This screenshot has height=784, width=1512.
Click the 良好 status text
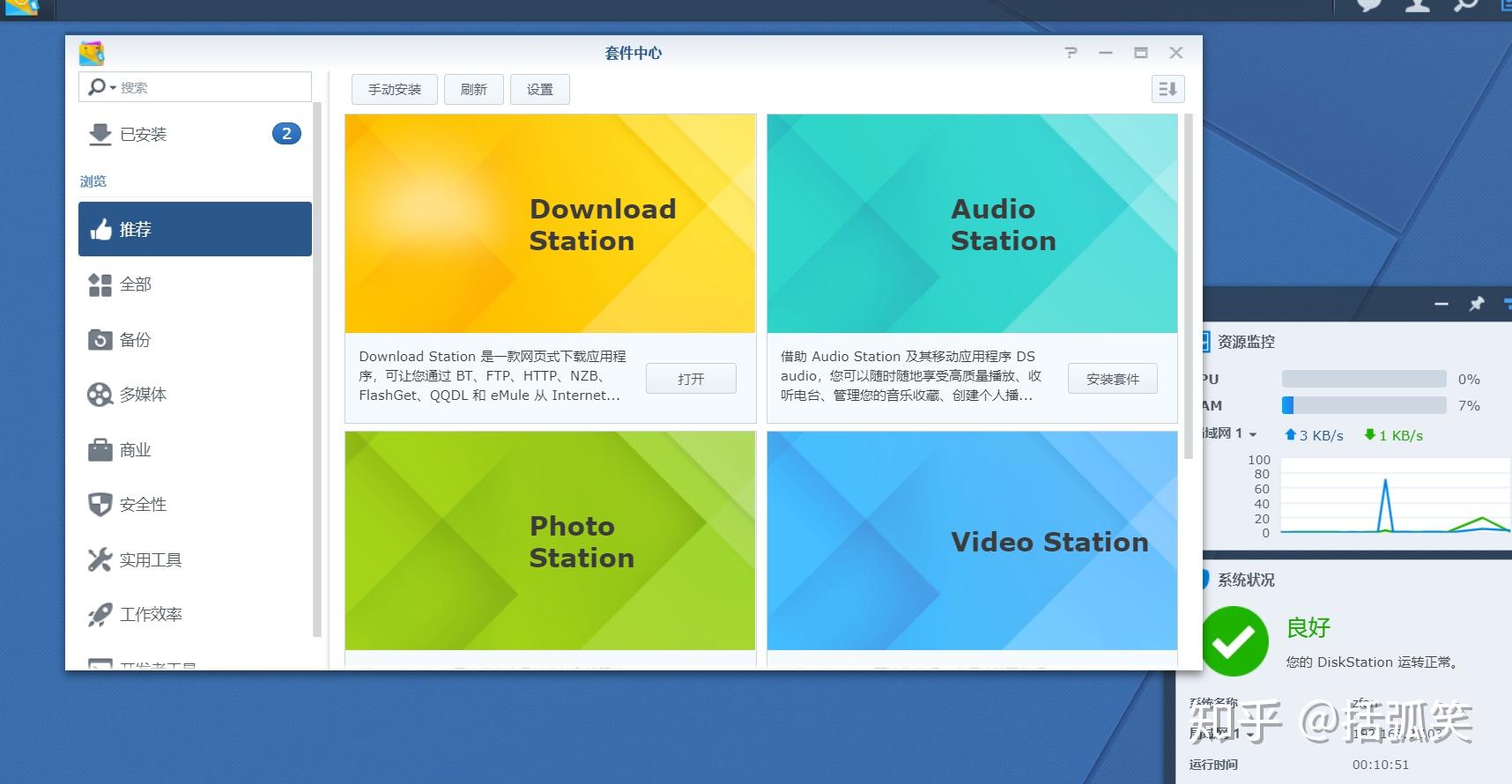click(x=1308, y=628)
